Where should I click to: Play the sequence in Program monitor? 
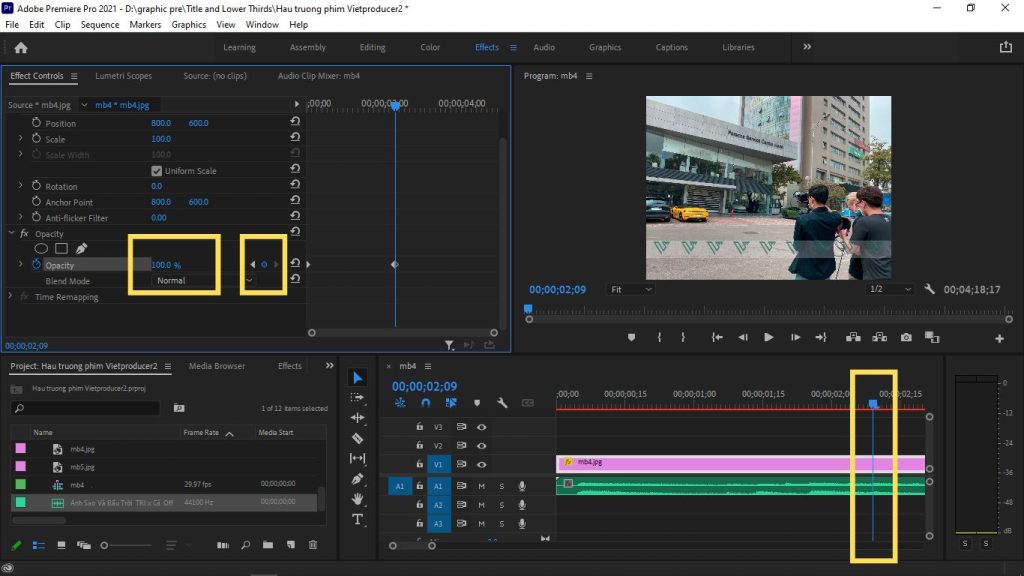(x=768, y=338)
